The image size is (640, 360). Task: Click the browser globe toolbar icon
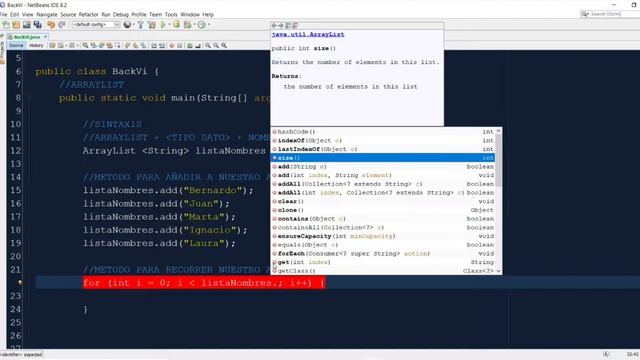click(x=127, y=25)
